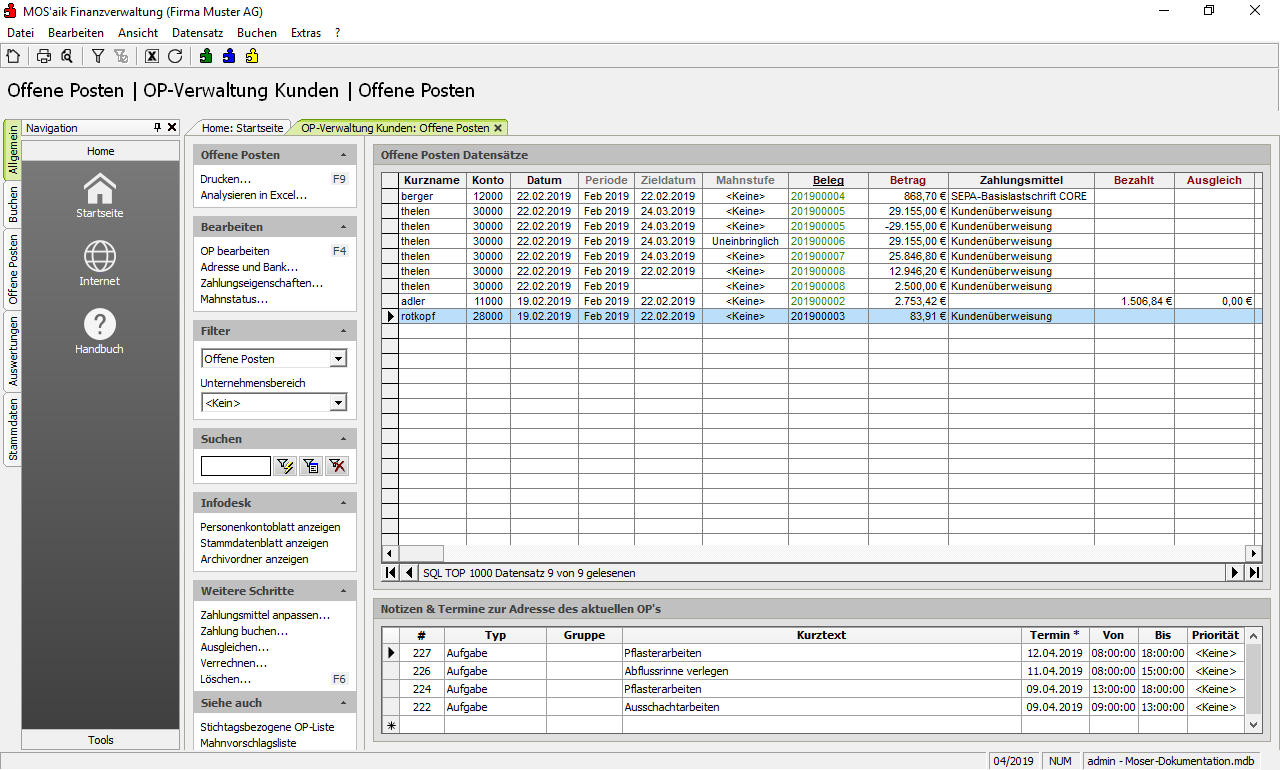
Task: Pin the Navigation panel with the pushpin
Action: [x=157, y=128]
